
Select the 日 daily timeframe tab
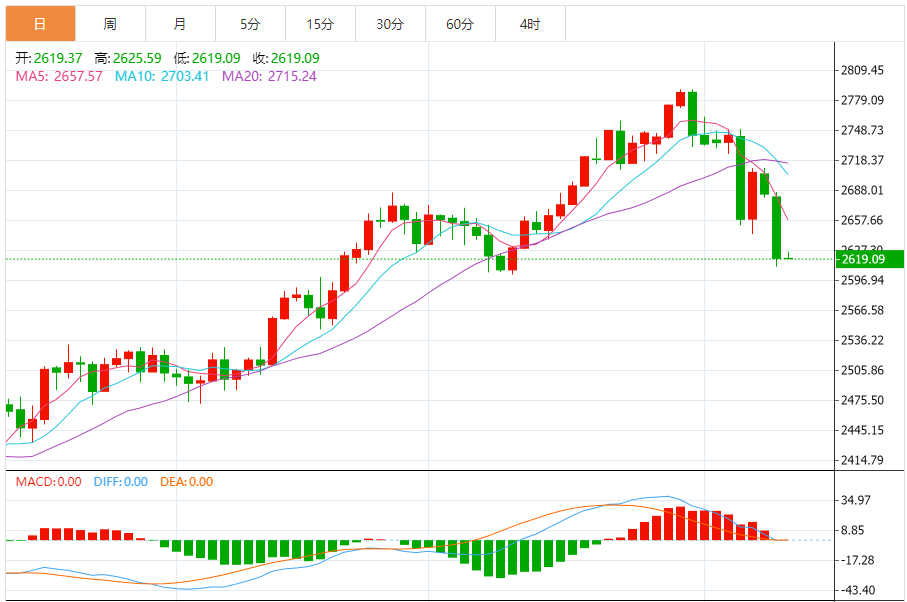coord(40,24)
